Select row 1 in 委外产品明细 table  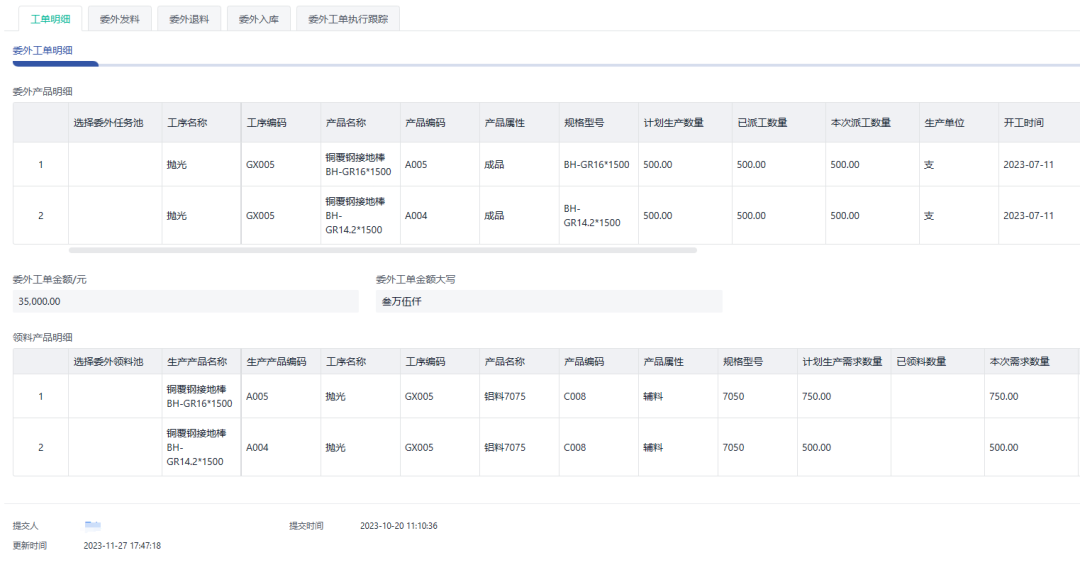[40, 164]
